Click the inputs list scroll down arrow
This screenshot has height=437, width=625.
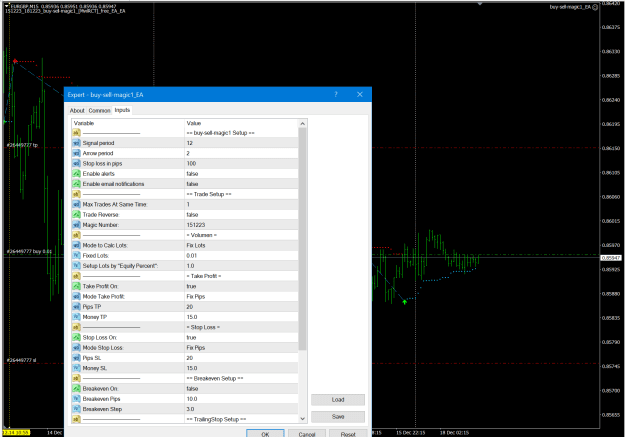303,419
